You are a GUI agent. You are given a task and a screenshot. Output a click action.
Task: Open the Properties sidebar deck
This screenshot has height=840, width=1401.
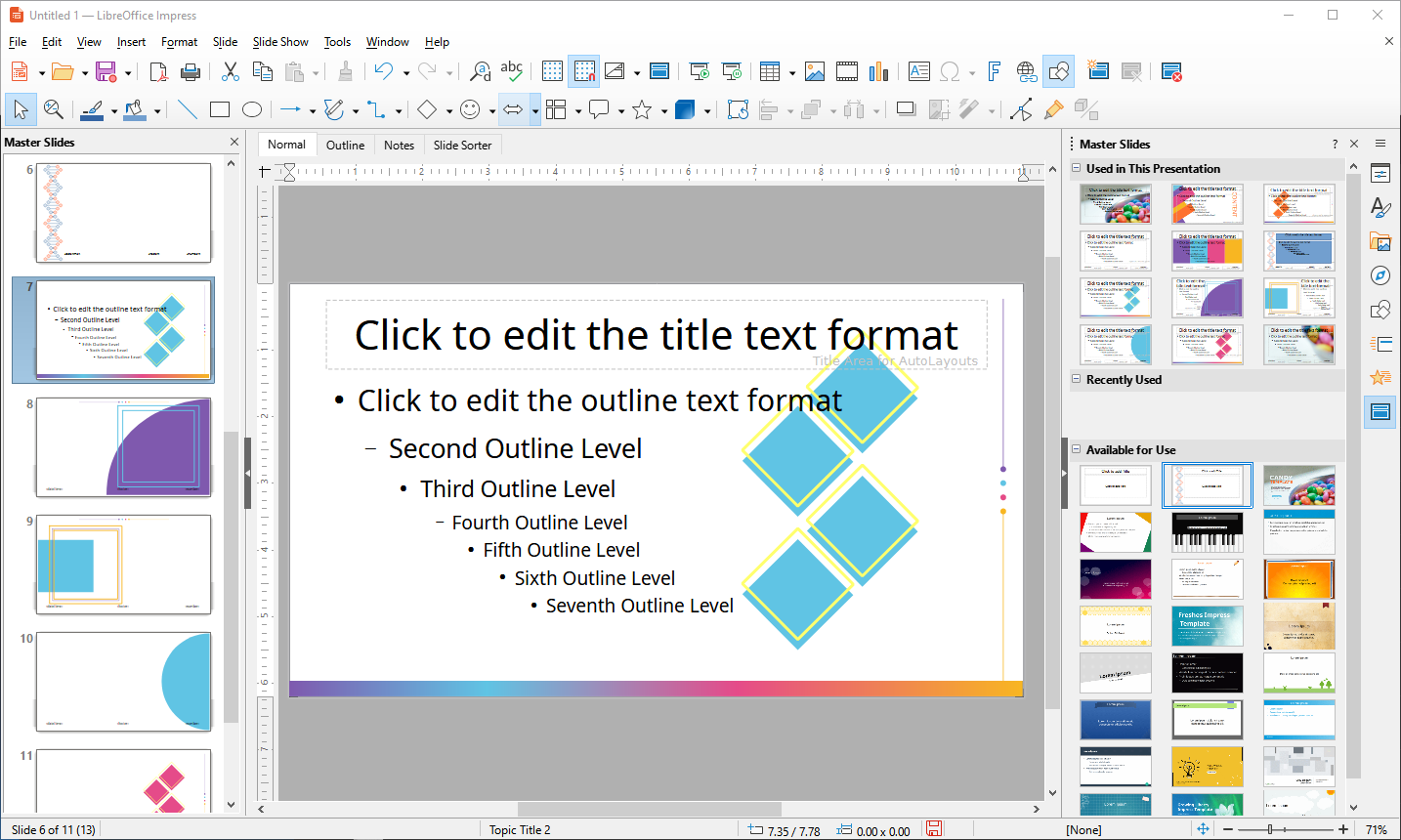click(1380, 175)
